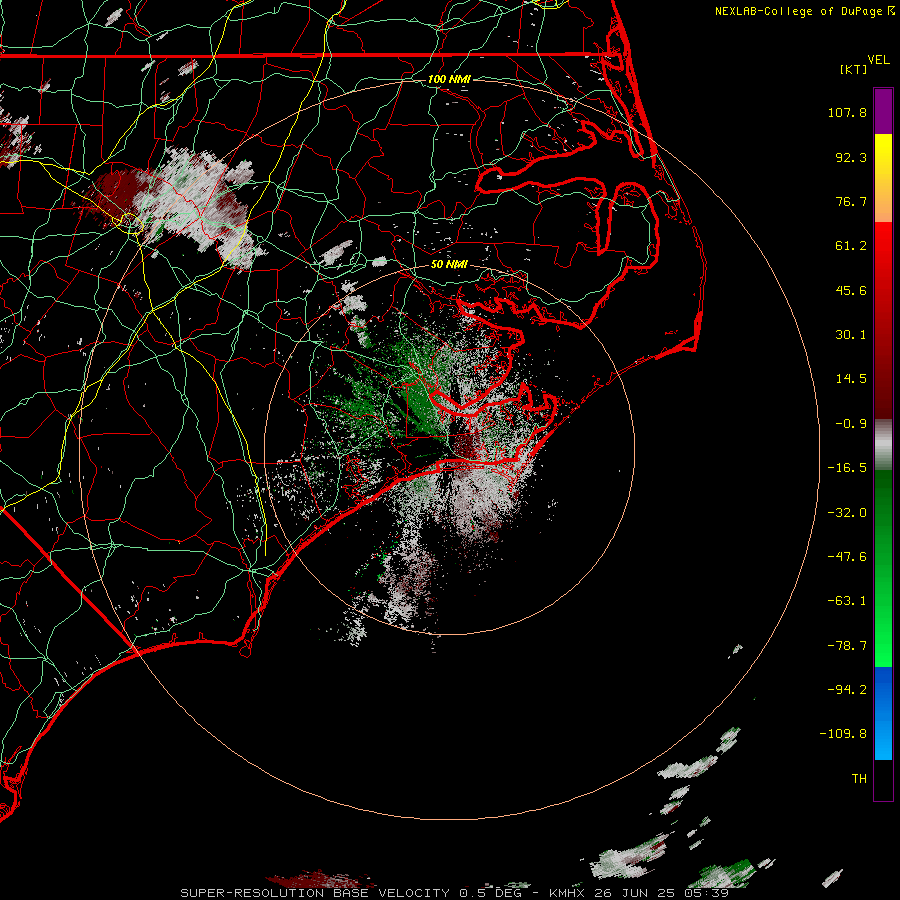Select the -94.2 scale value
900x900 pixels.
pos(847,689)
